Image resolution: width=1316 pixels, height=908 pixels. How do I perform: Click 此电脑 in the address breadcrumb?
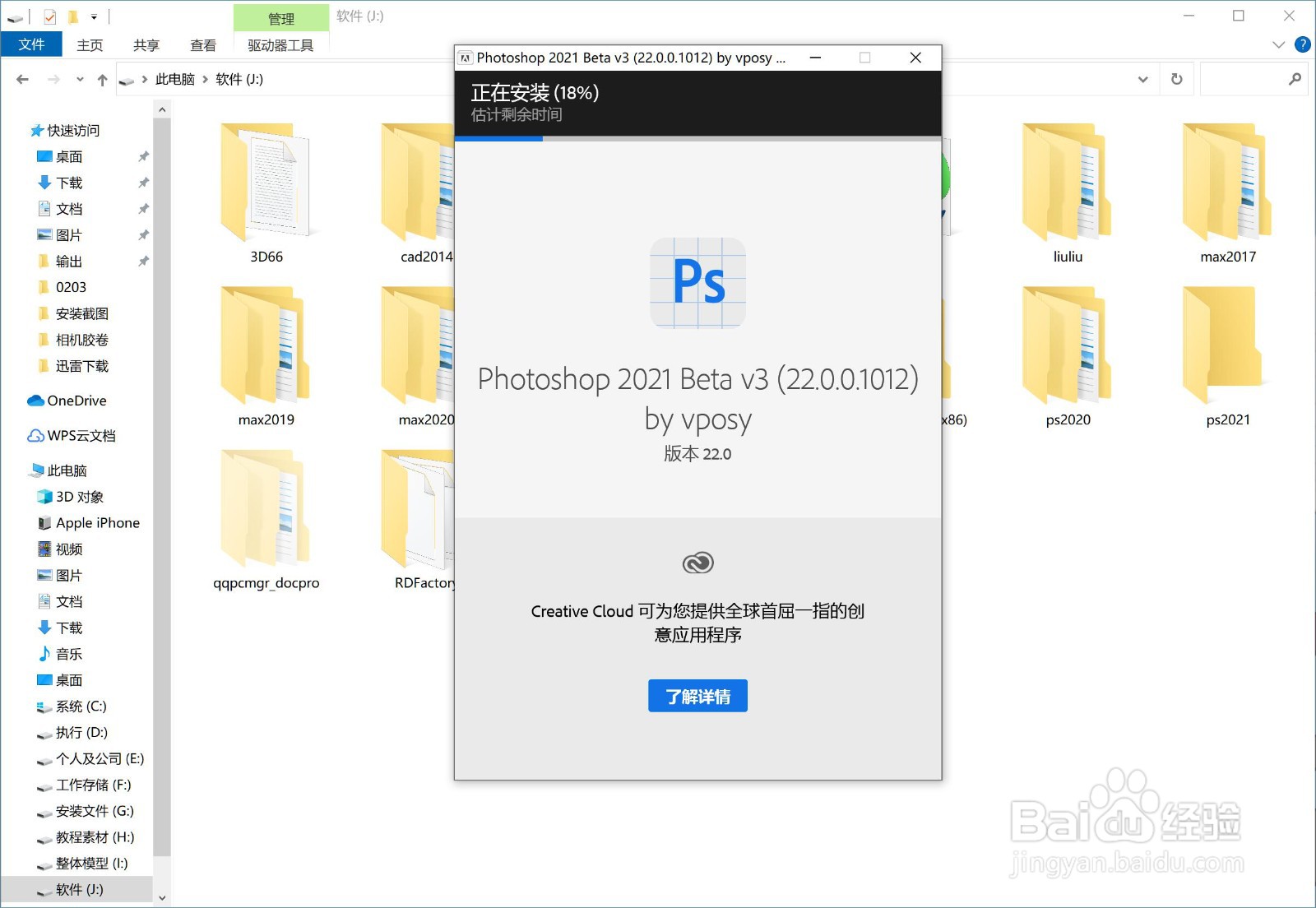pos(175,79)
